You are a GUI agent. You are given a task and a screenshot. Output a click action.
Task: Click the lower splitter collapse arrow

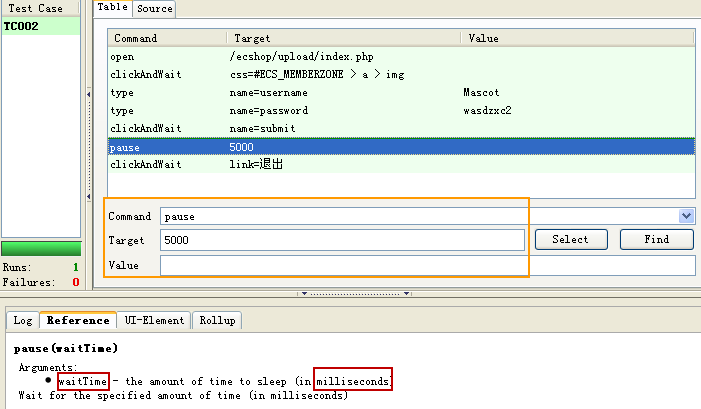pos(89,196)
